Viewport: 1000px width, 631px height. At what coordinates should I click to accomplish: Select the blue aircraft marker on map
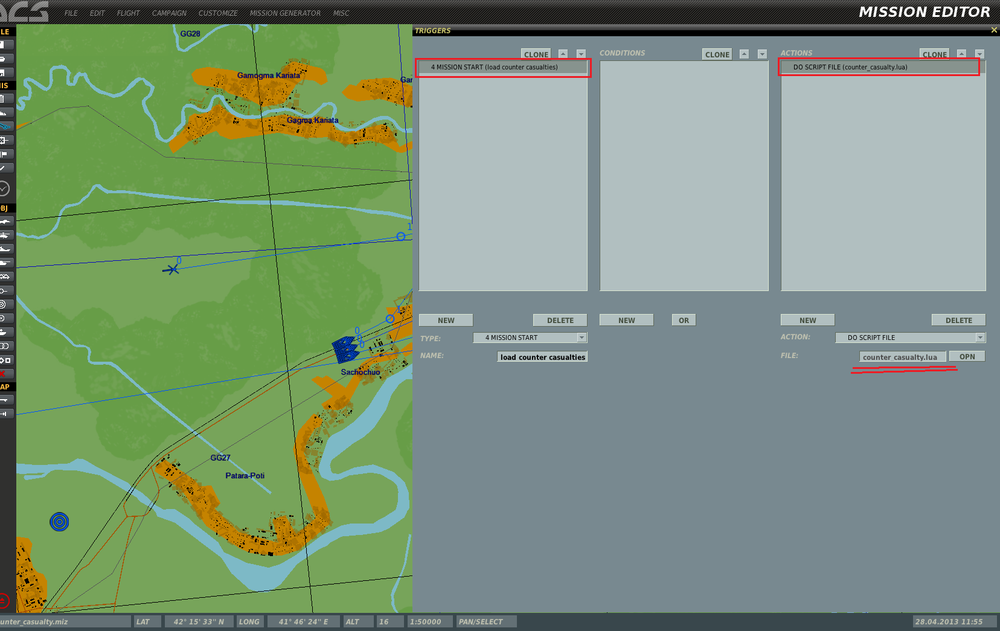(x=172, y=268)
